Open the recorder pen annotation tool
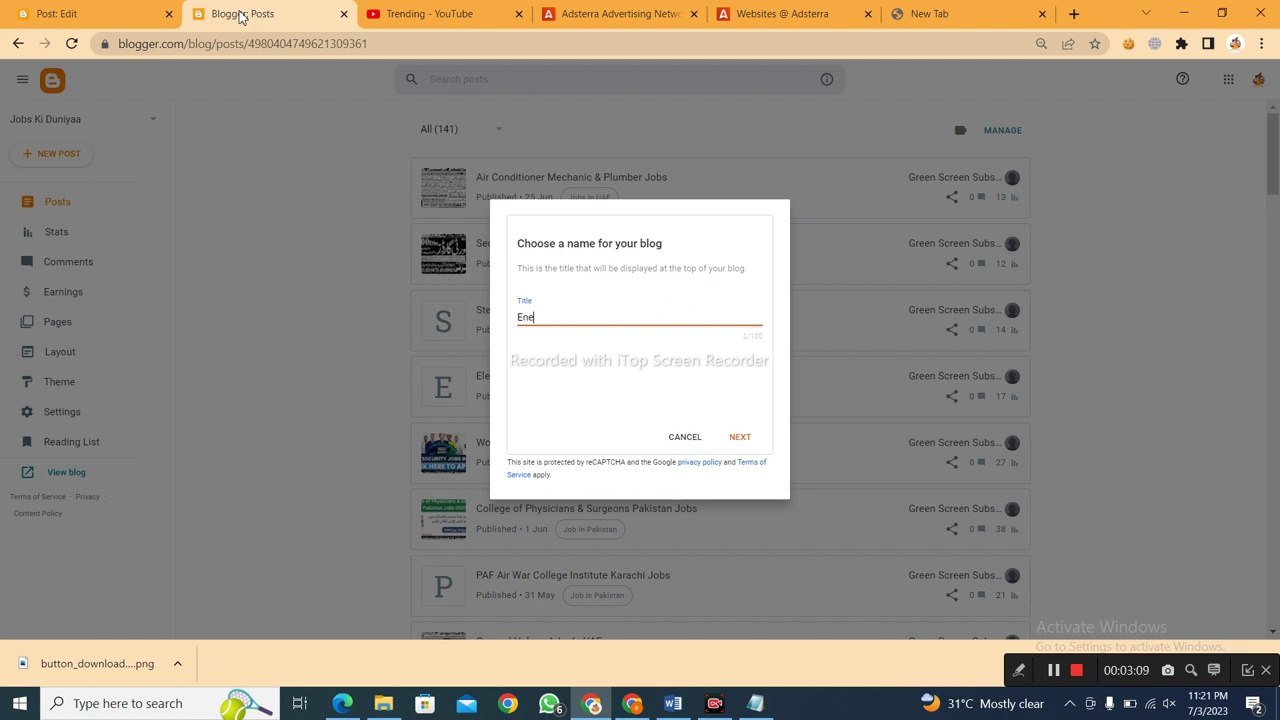Screen dimensions: 1280x720 pyautogui.click(x=1019, y=670)
